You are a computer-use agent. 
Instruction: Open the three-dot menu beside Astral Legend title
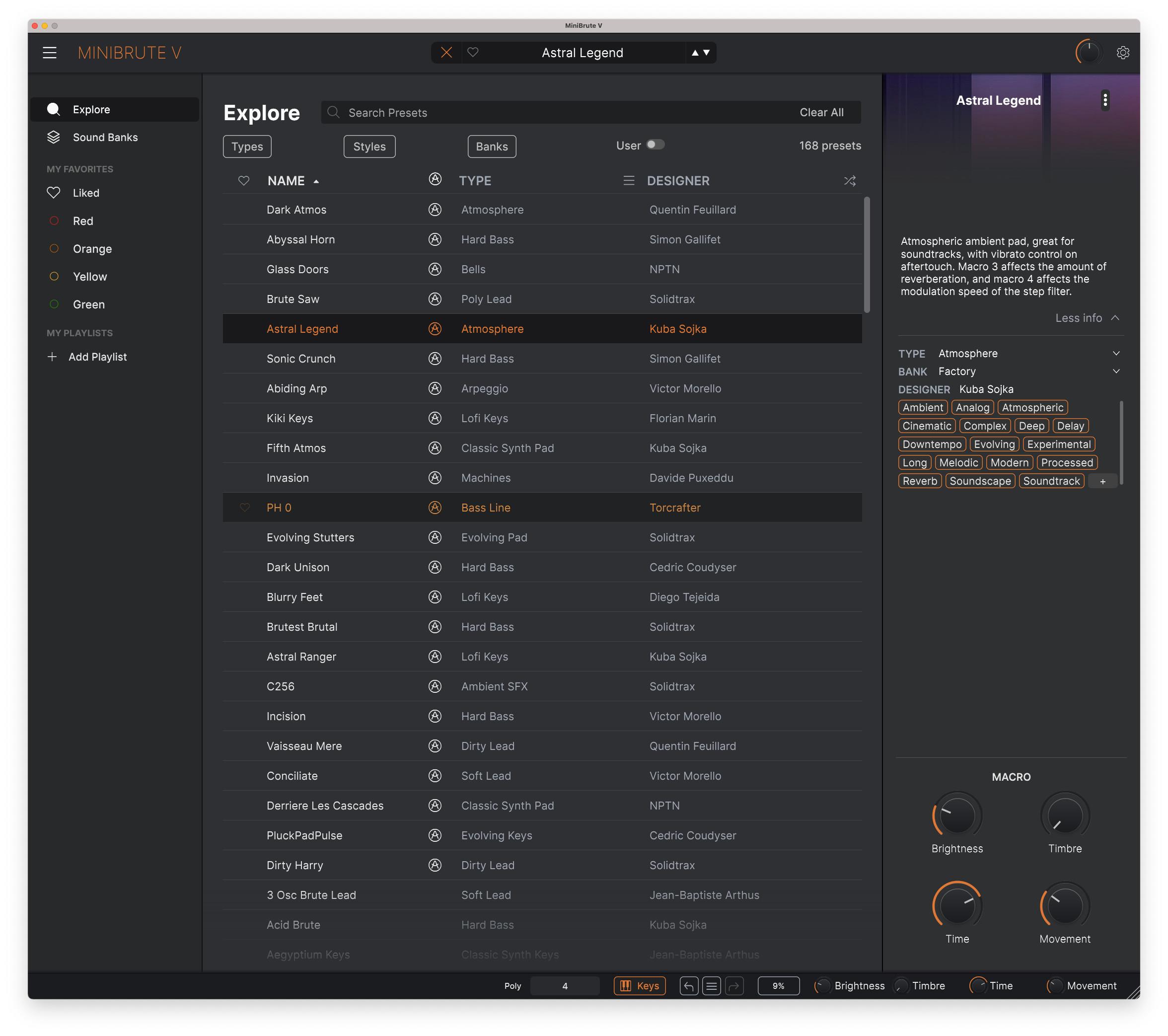tap(1105, 100)
